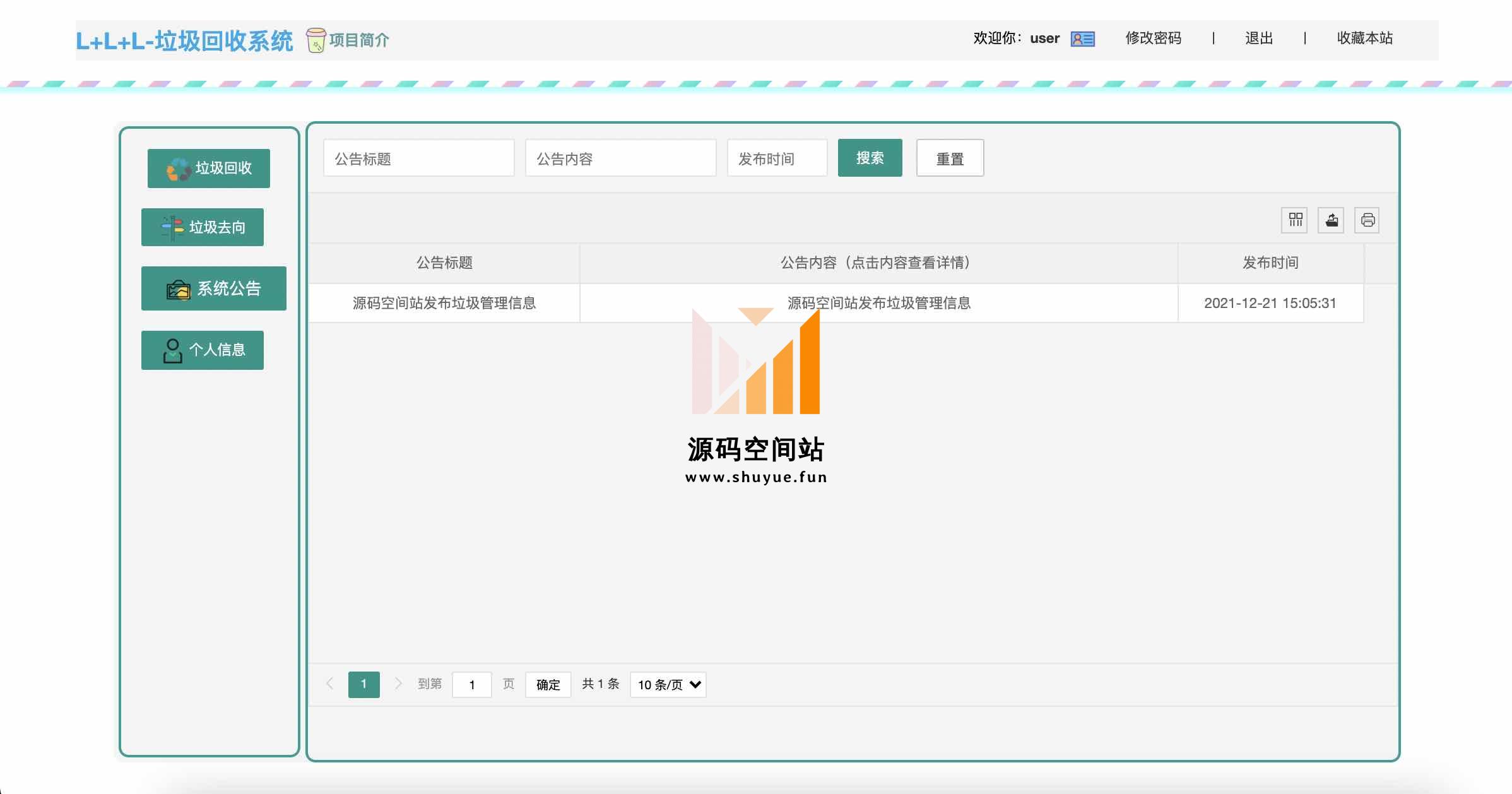The image size is (1512, 794).
Task: Select page 1 in pagination
Action: pos(364,685)
